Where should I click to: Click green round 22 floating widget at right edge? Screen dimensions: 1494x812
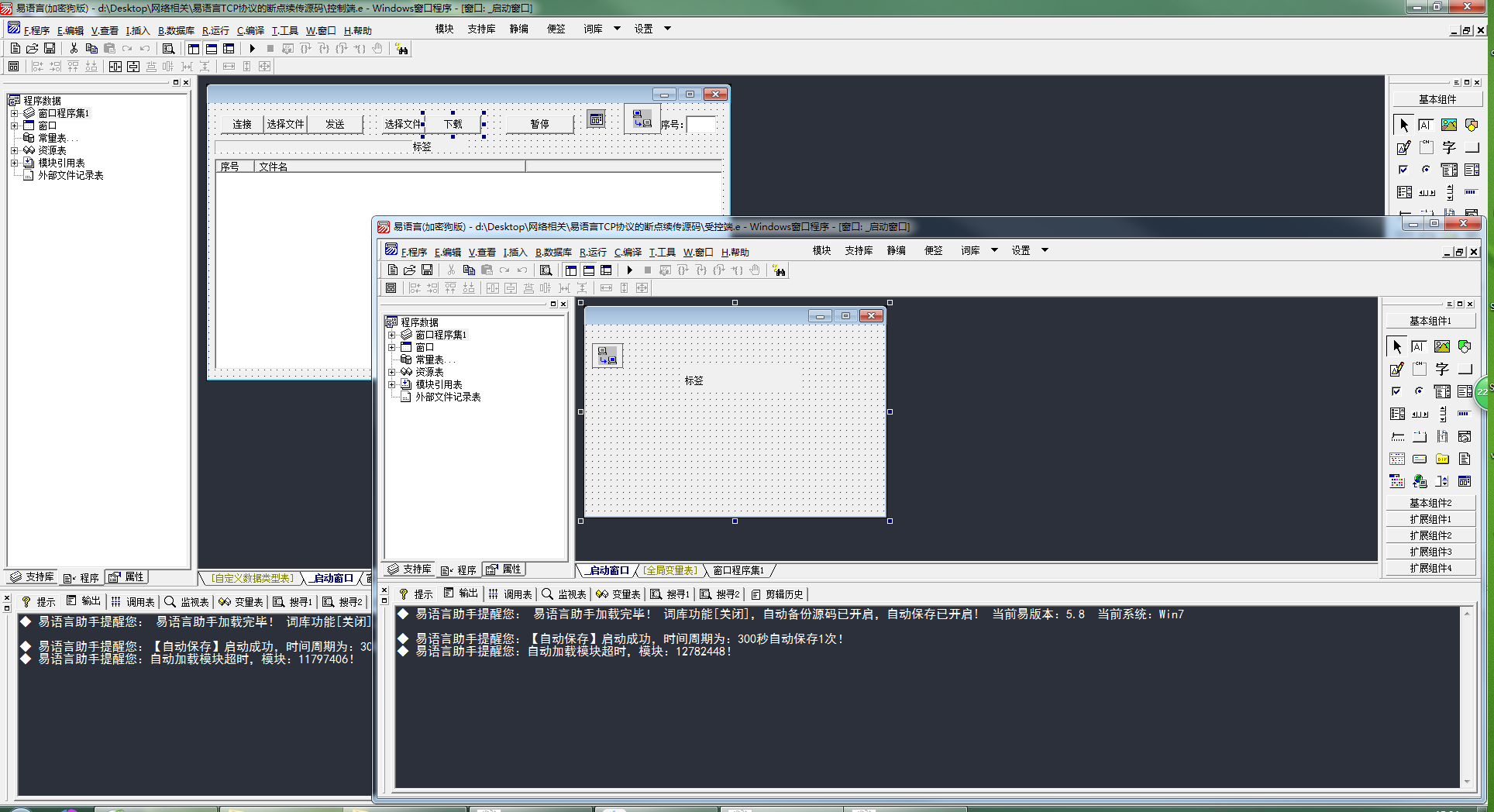coord(1483,392)
